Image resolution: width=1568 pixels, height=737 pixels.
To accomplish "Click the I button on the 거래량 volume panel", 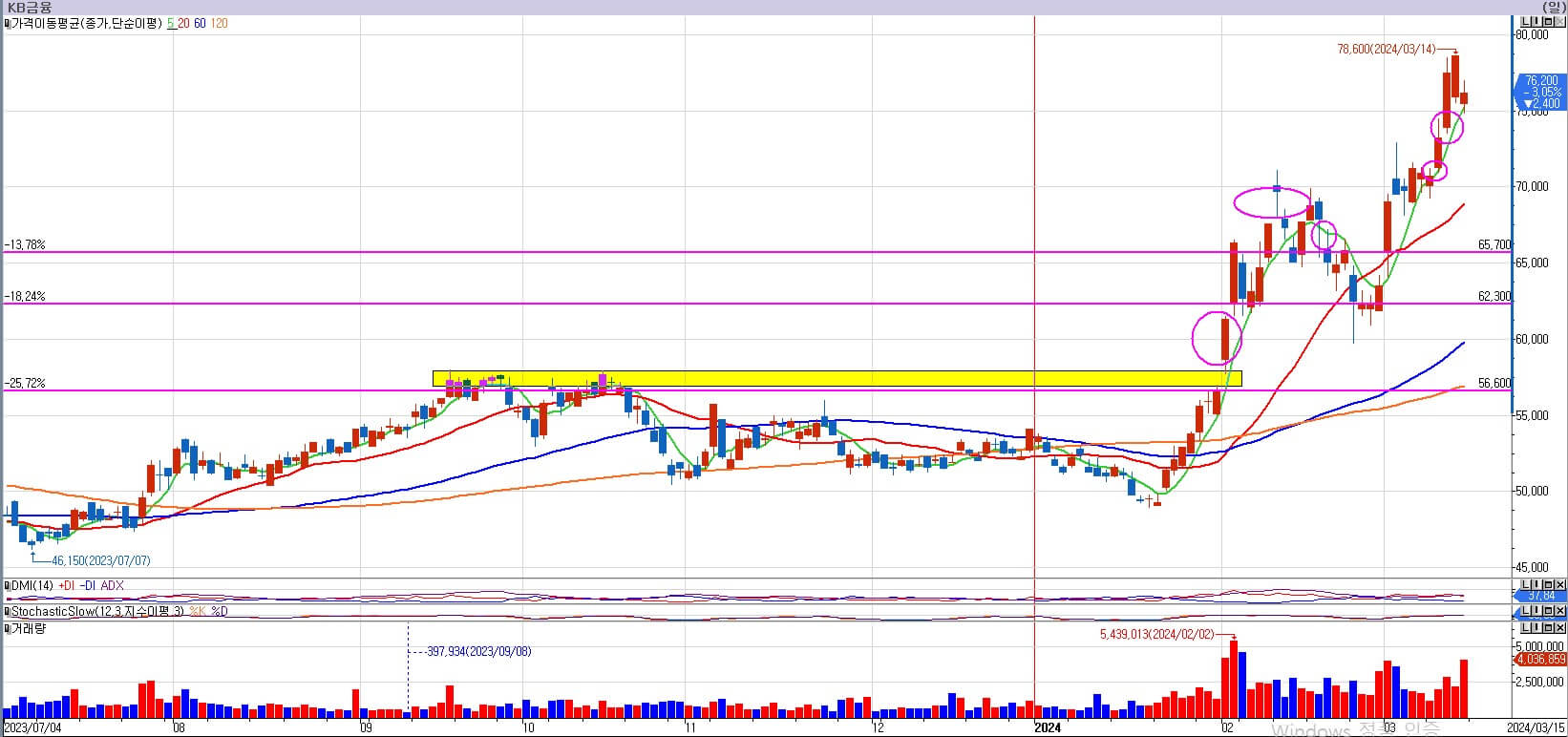I will (1536, 627).
